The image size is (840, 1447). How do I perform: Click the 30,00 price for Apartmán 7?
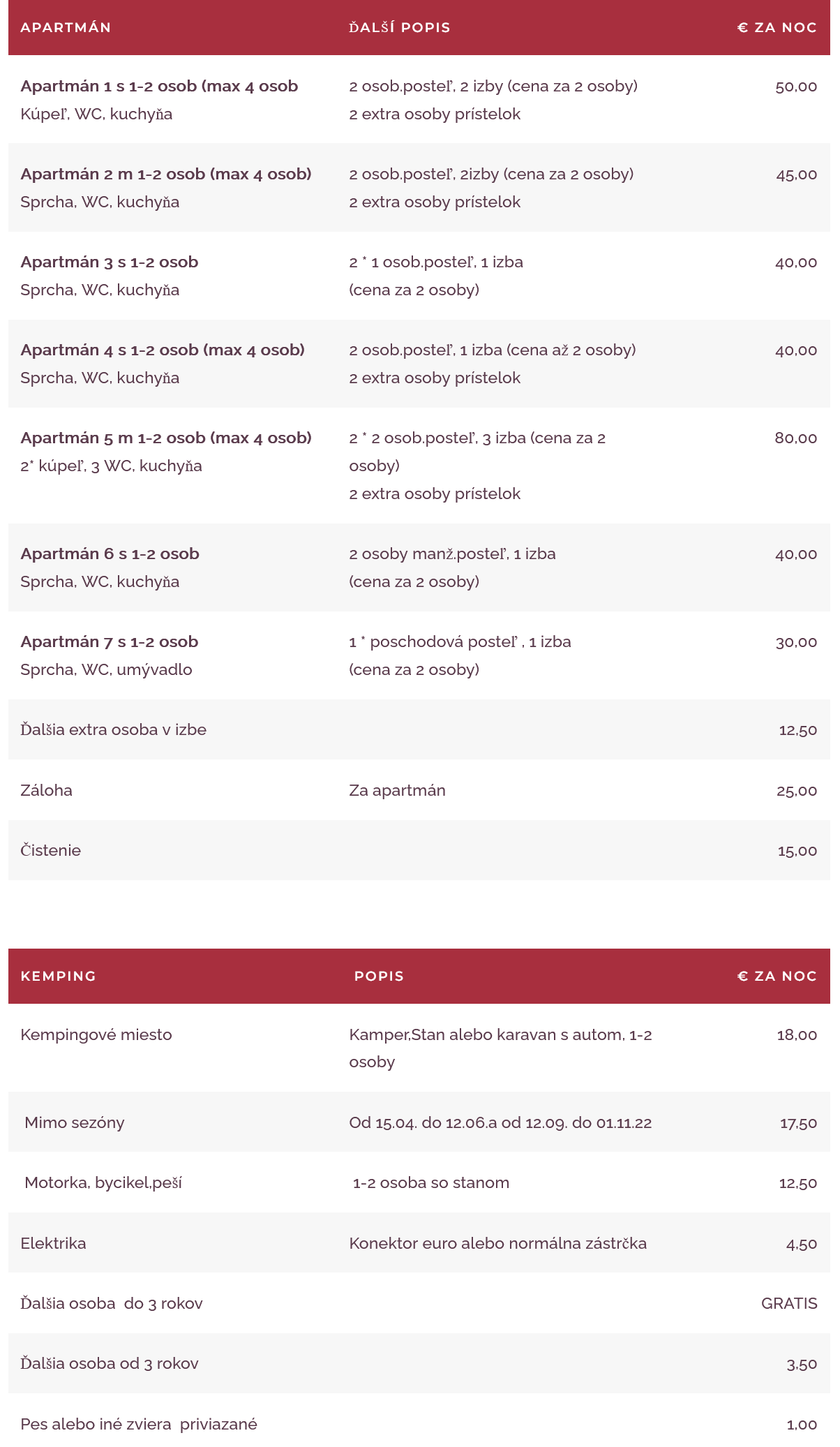[796, 642]
